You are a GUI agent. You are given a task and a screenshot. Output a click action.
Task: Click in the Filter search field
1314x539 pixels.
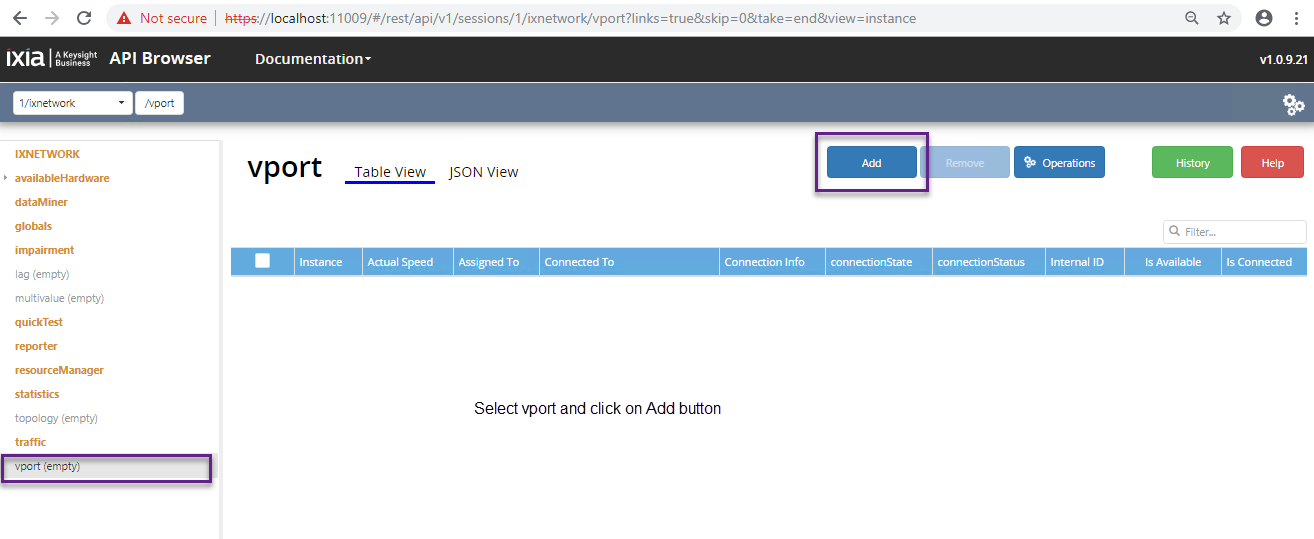tap(1242, 232)
